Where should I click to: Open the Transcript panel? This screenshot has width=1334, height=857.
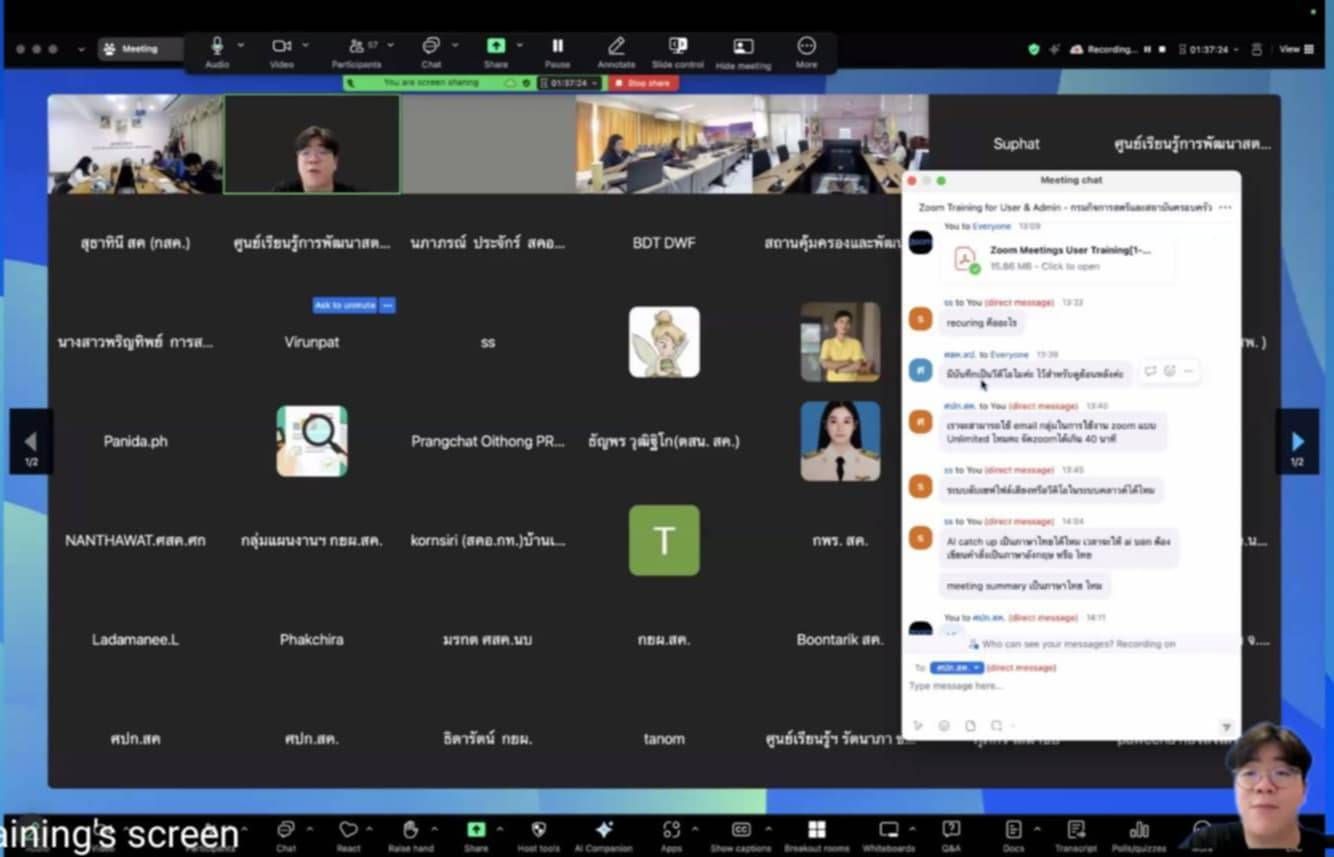tap(1076, 835)
